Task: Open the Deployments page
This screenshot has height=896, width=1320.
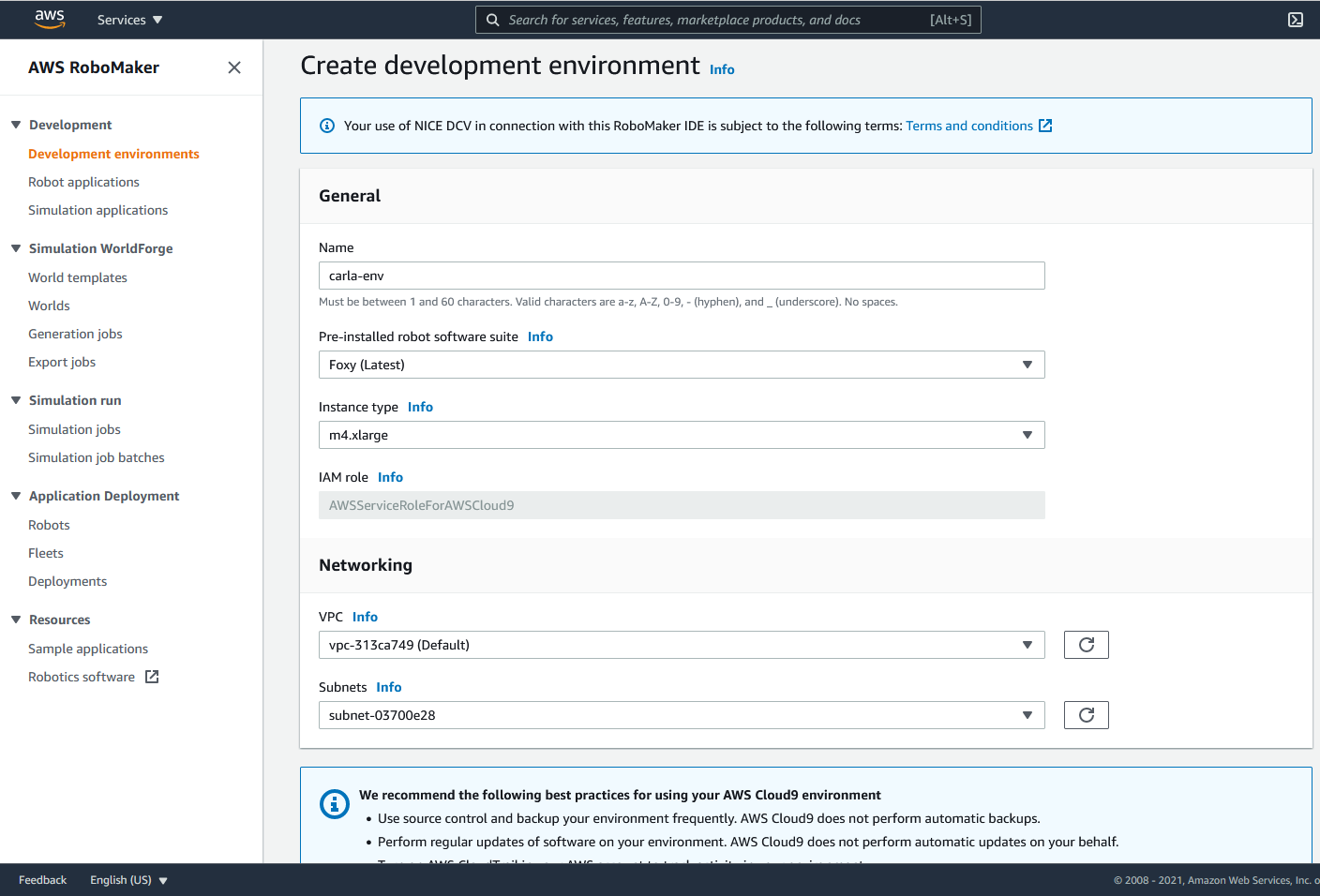Action: click(67, 581)
